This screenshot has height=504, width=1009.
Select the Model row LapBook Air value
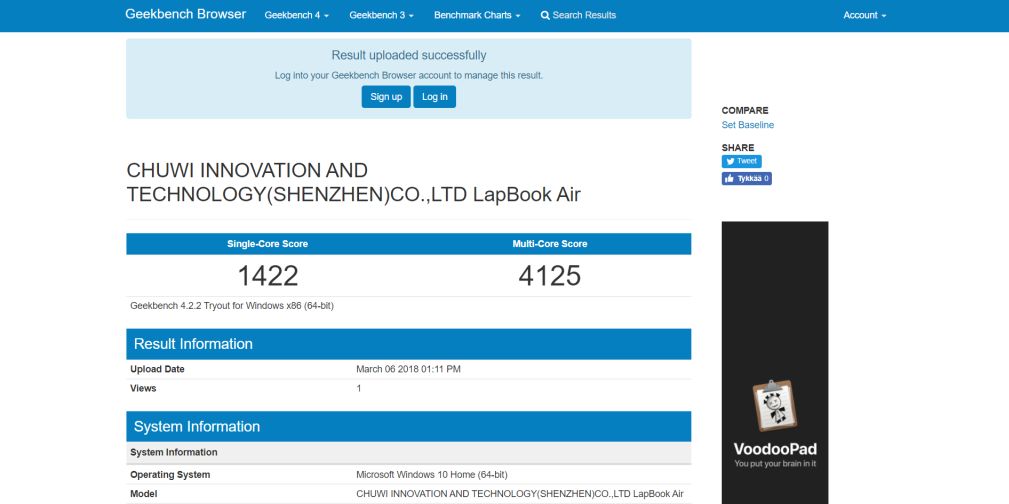tap(520, 494)
